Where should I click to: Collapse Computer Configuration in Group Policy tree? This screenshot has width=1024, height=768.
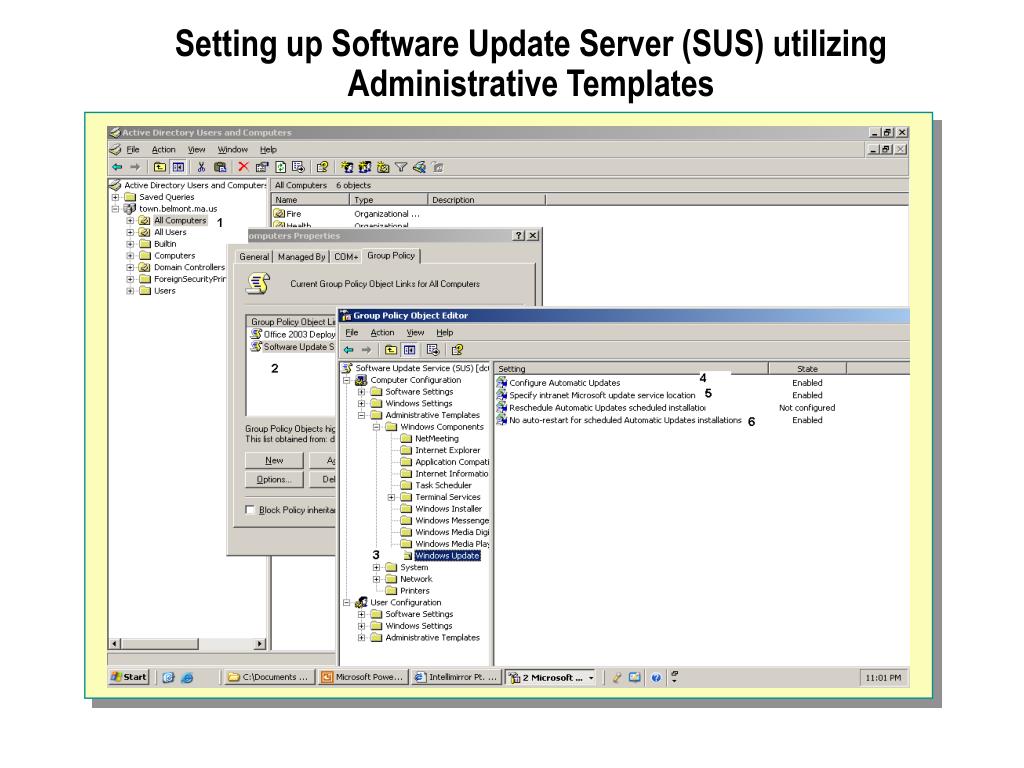tap(347, 380)
